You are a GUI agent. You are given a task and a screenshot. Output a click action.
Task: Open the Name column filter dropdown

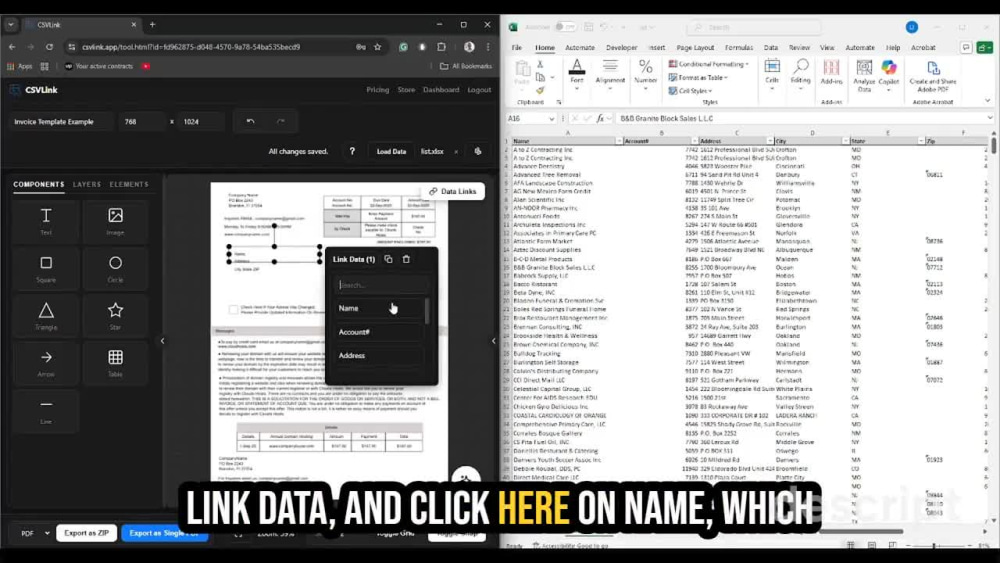[619, 141]
